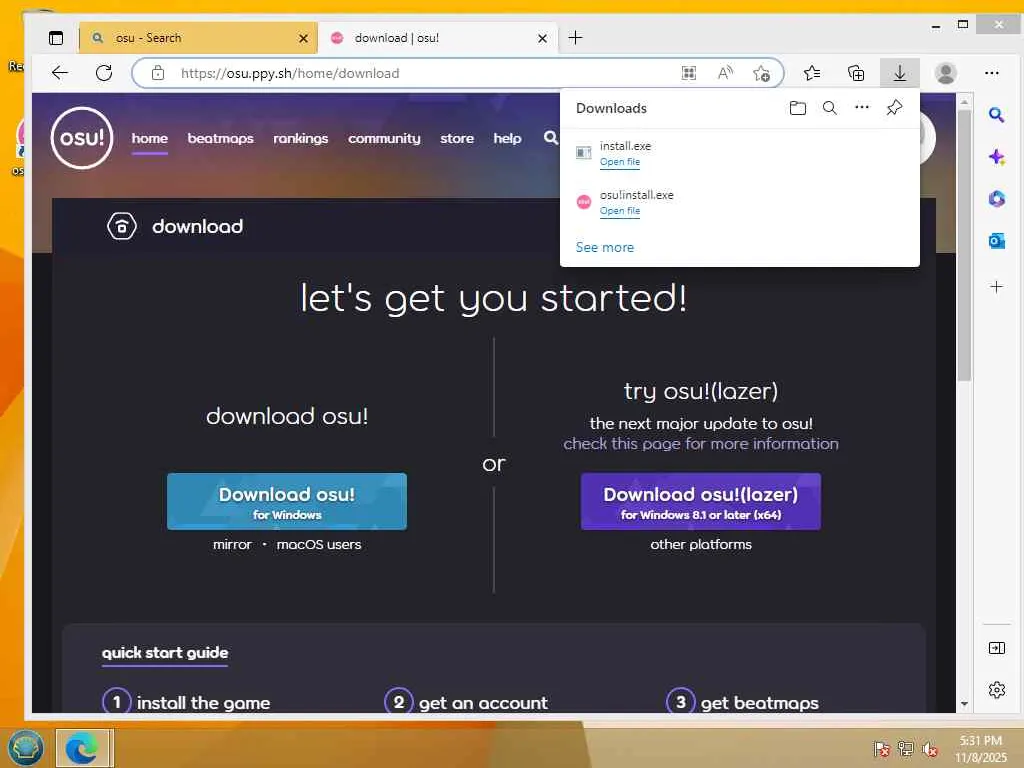The height and width of the screenshot is (768, 1024).
Task: Open the rankings menu item
Action: click(x=300, y=138)
